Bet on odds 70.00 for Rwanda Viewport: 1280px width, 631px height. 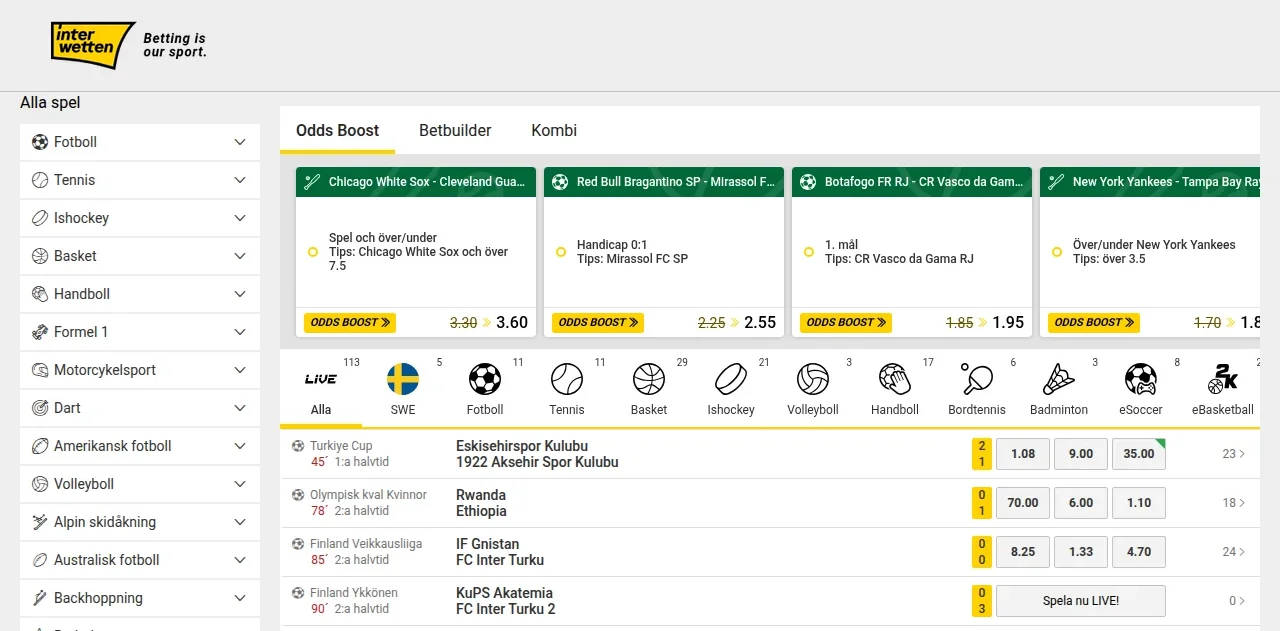tap(1023, 503)
